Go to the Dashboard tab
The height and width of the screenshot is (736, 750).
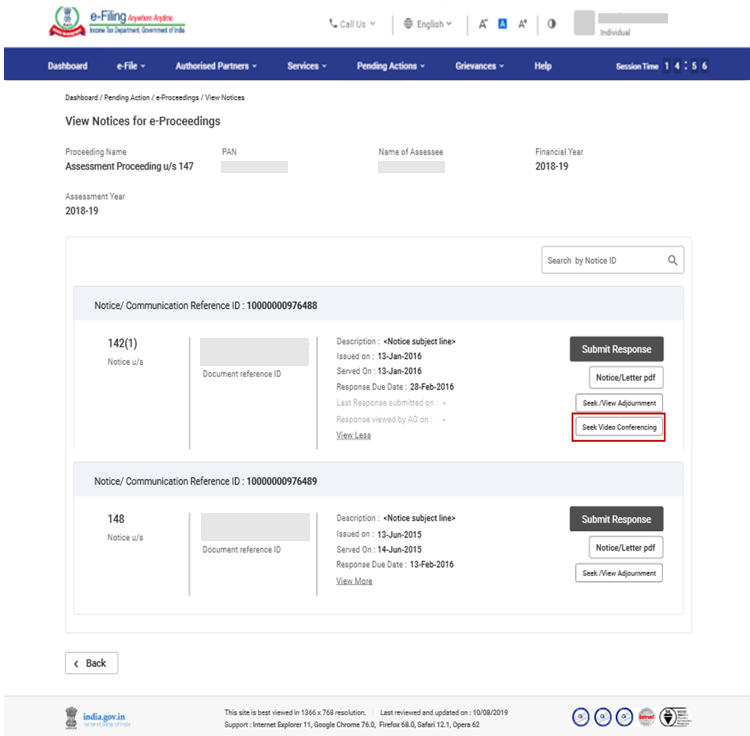click(67, 66)
